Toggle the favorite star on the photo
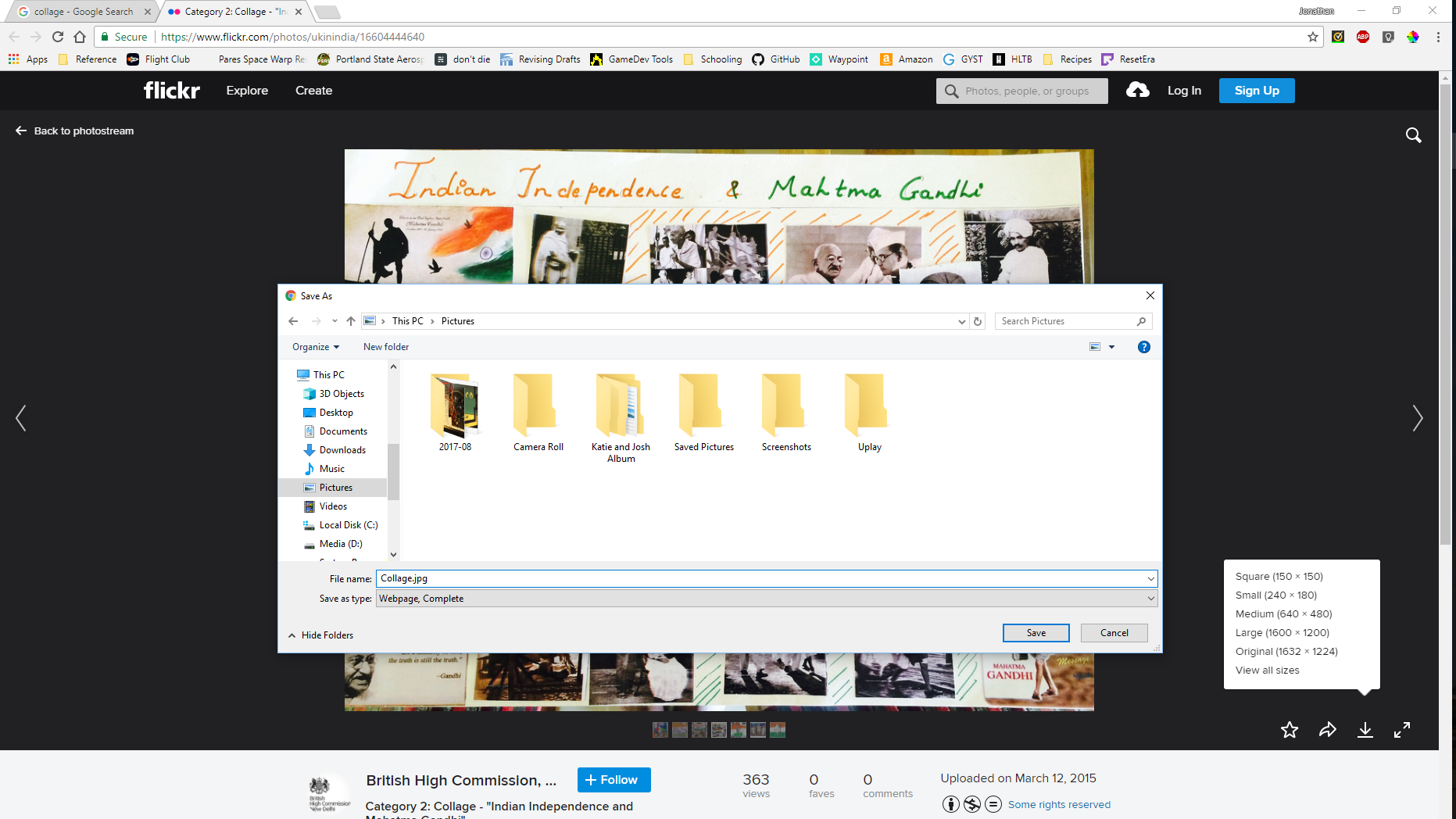Screen dimensions: 1456x819 point(1290,730)
